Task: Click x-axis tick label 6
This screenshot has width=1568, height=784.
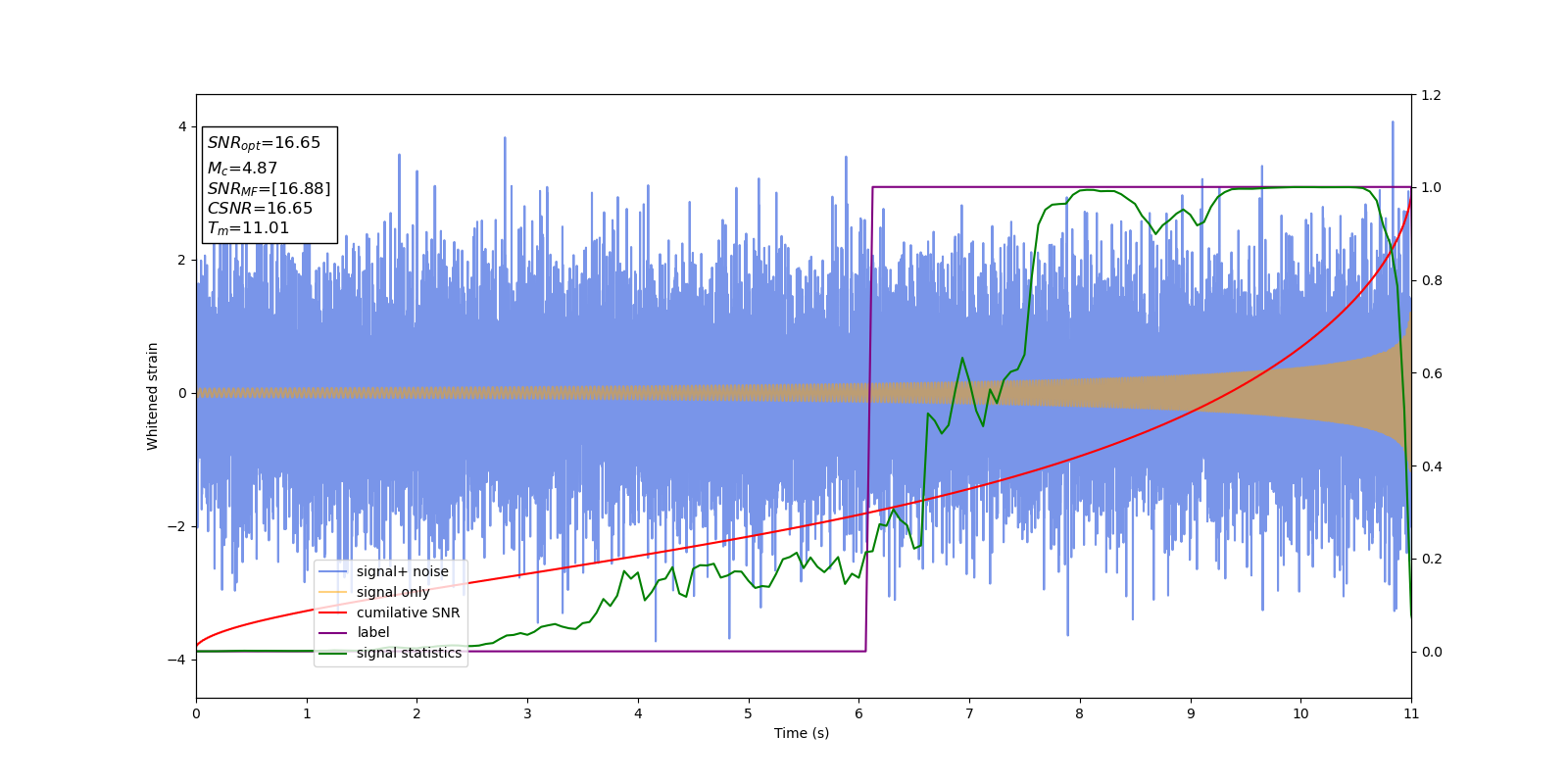Action: [858, 713]
